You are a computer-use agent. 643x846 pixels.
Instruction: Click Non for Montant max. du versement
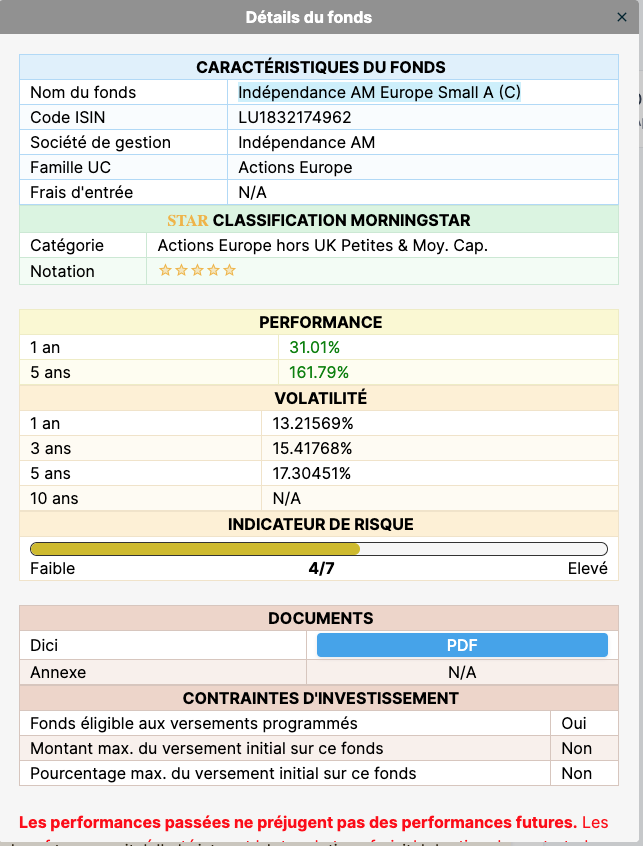[577, 748]
